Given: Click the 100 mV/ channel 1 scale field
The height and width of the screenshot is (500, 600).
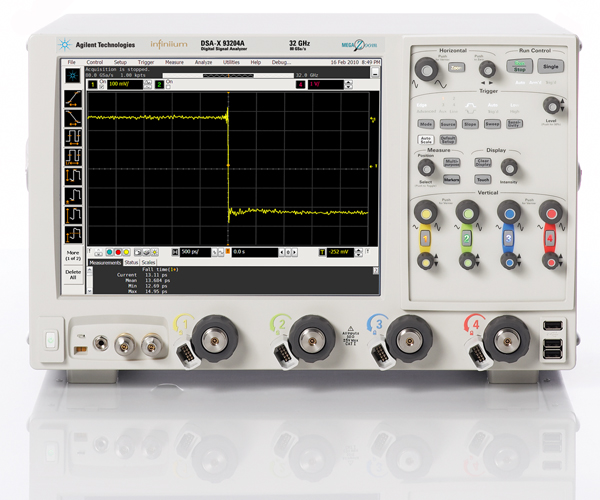Looking at the screenshot, I should 125,85.
